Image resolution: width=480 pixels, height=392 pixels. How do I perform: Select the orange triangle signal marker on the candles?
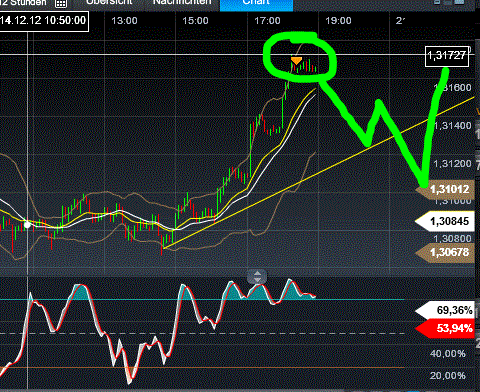(x=296, y=61)
